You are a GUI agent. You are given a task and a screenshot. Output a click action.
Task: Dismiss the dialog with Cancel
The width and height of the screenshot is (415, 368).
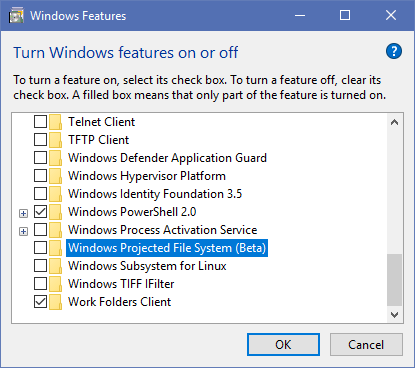click(366, 345)
